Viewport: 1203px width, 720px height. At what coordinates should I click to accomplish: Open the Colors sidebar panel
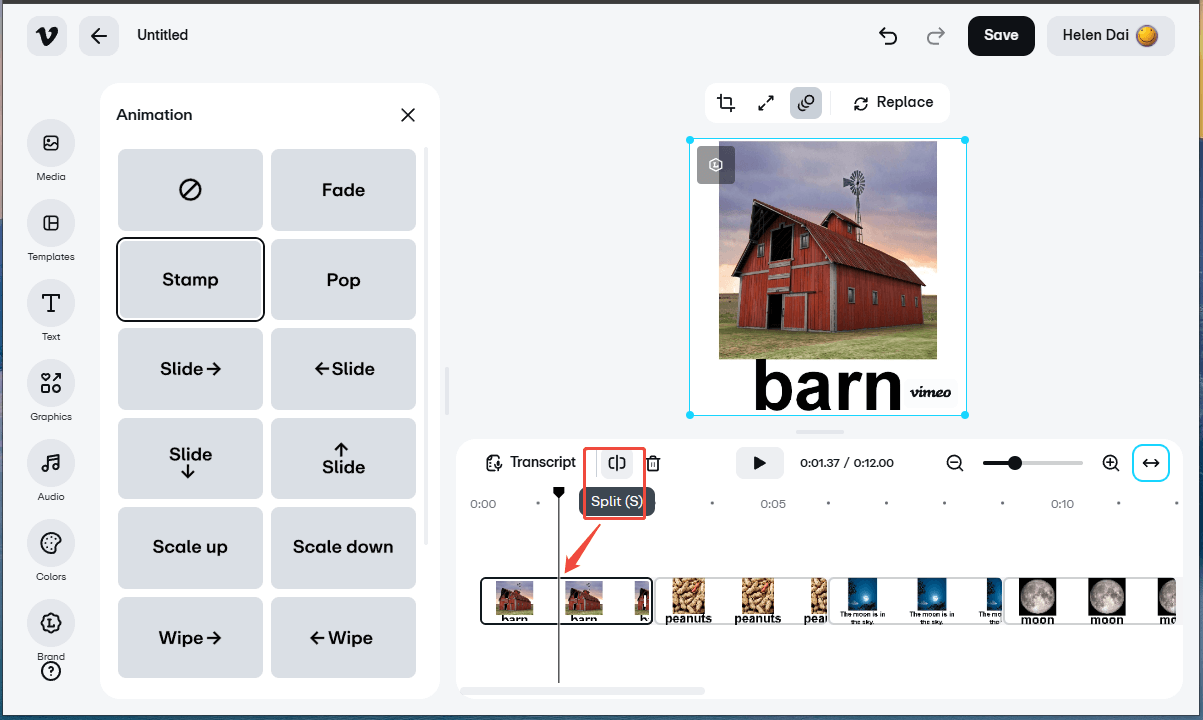coord(51,551)
